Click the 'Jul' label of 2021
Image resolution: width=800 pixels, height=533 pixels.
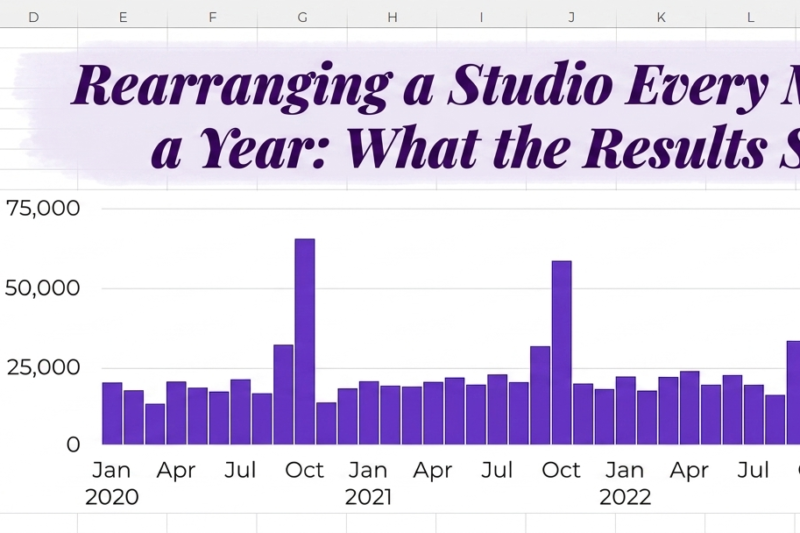coord(497,470)
